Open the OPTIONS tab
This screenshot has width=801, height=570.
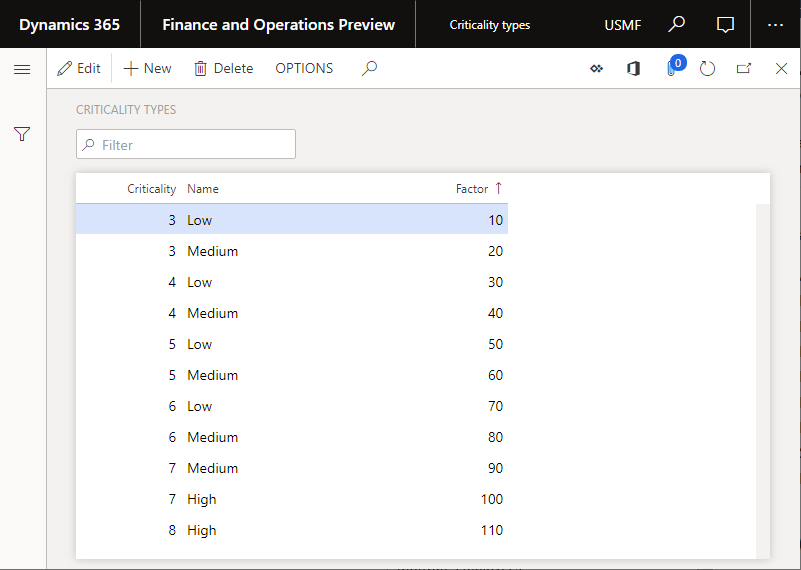coord(304,68)
